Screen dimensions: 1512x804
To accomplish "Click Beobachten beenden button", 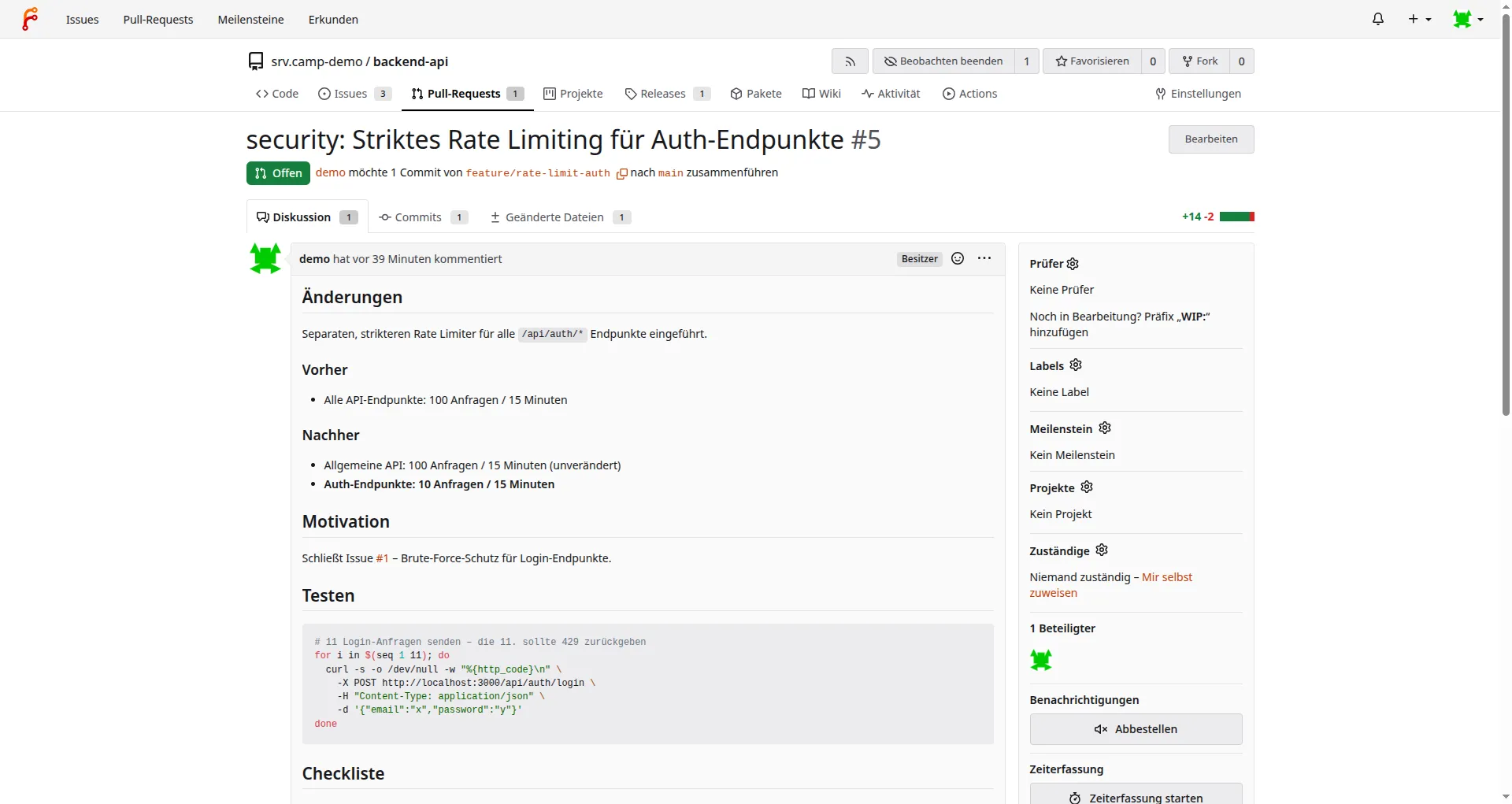I will click(x=943, y=61).
